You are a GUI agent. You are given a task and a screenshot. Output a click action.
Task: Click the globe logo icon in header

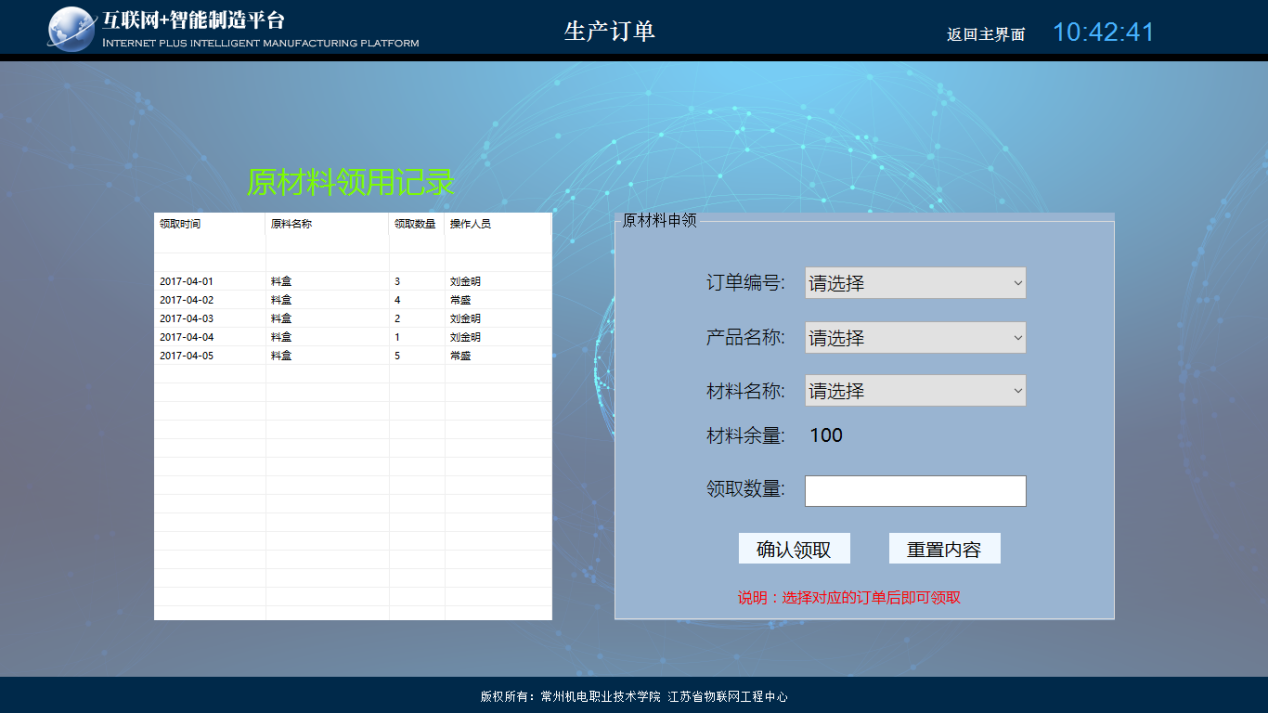pyautogui.click(x=71, y=28)
